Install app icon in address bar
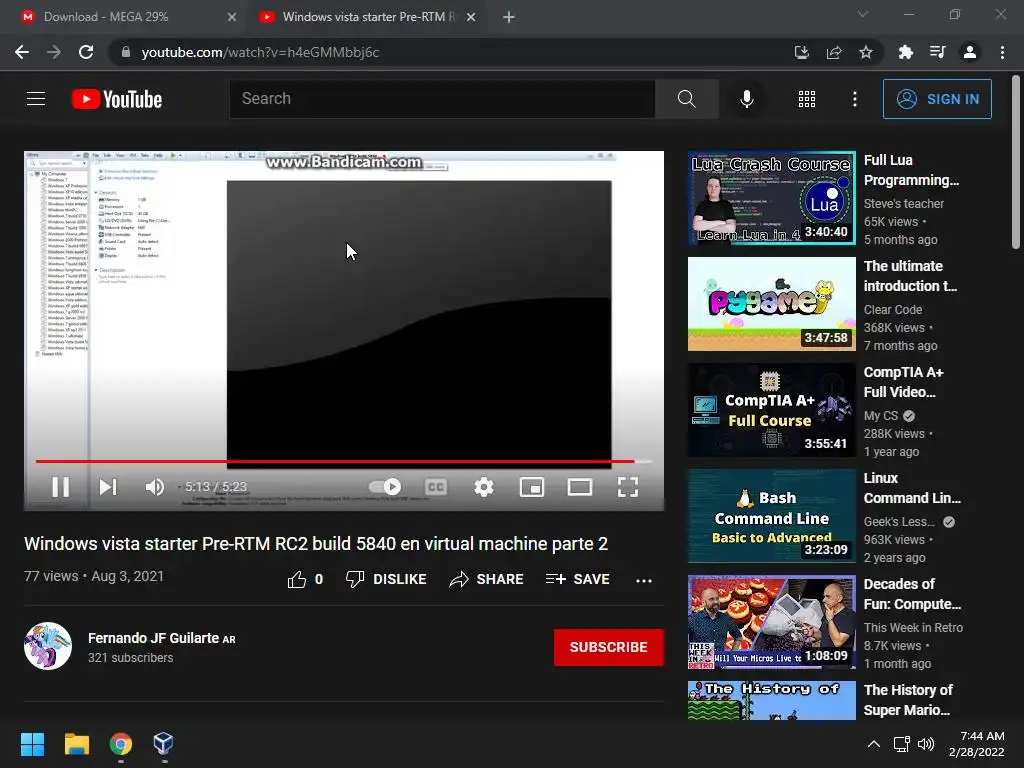1024x768 pixels. [801, 52]
